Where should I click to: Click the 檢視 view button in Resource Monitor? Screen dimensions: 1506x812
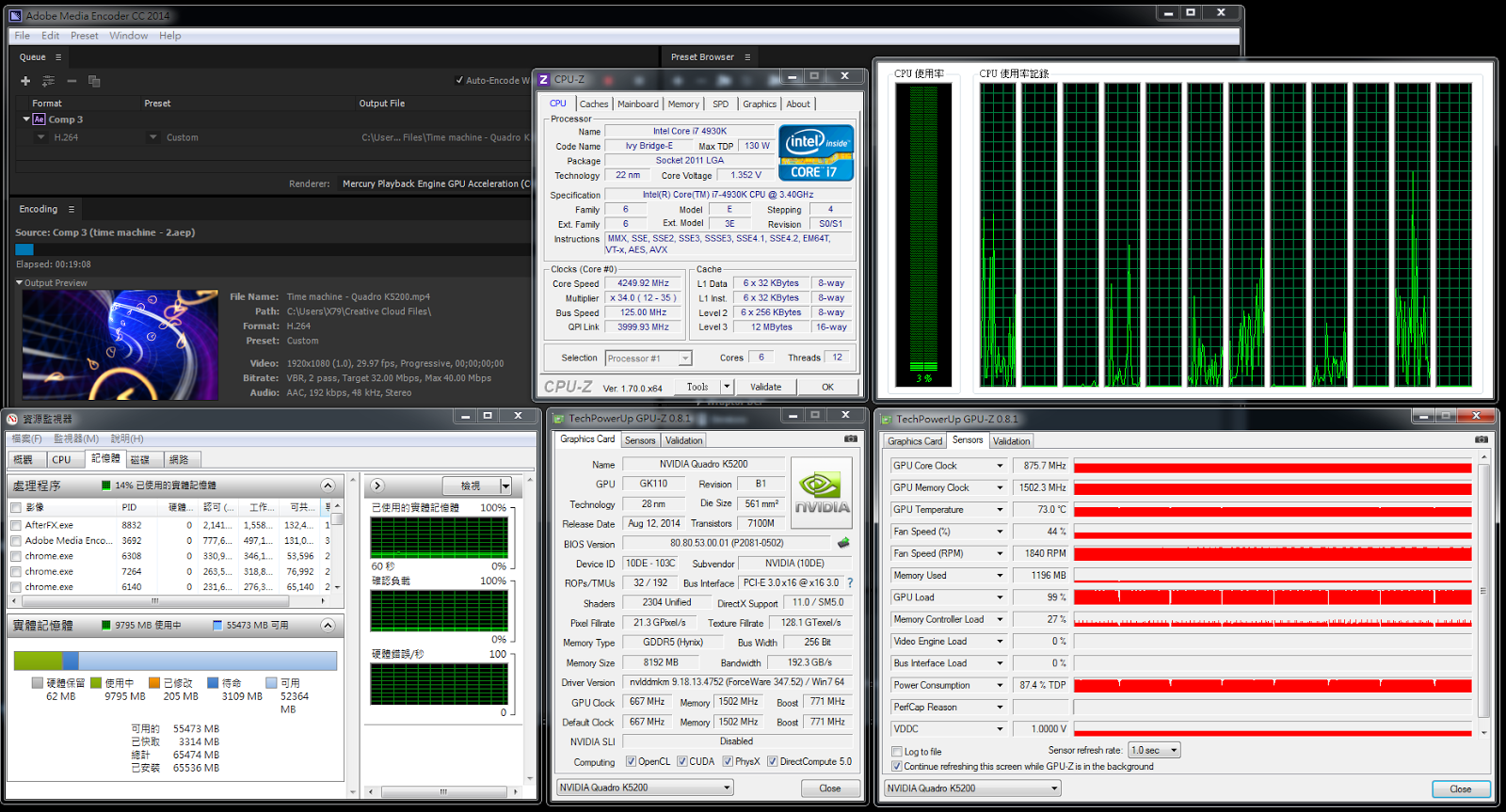(470, 486)
